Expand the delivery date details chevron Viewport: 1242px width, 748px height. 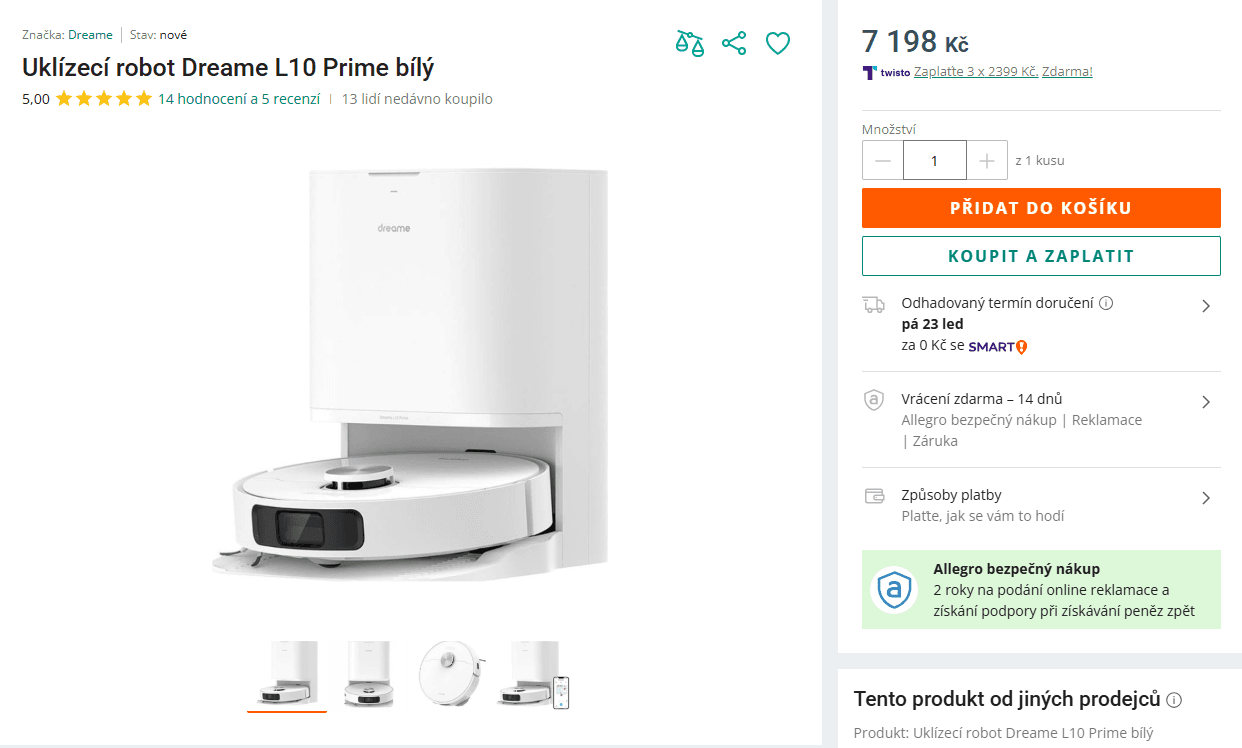pos(1206,305)
